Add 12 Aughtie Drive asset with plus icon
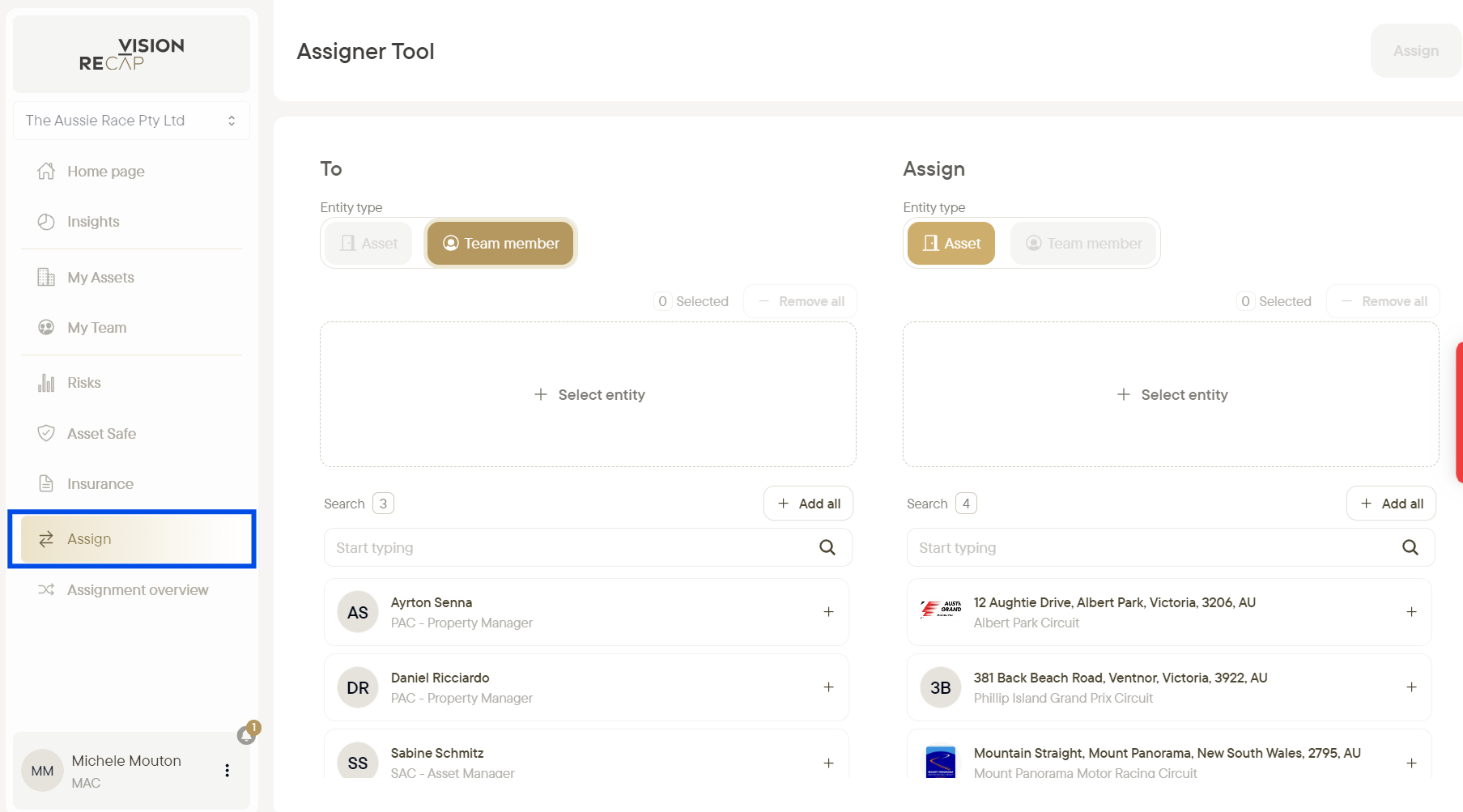Viewport: 1463px width, 812px height. pos(1411,612)
